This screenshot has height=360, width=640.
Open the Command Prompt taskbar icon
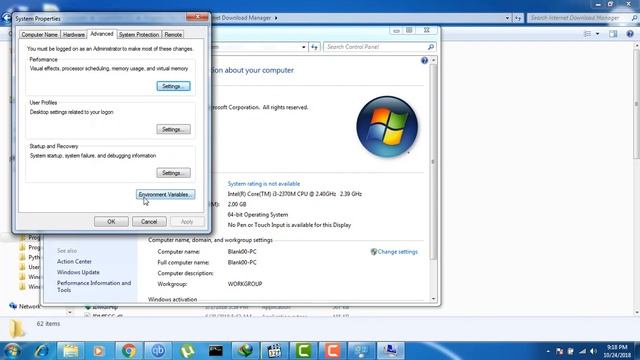pos(216,351)
